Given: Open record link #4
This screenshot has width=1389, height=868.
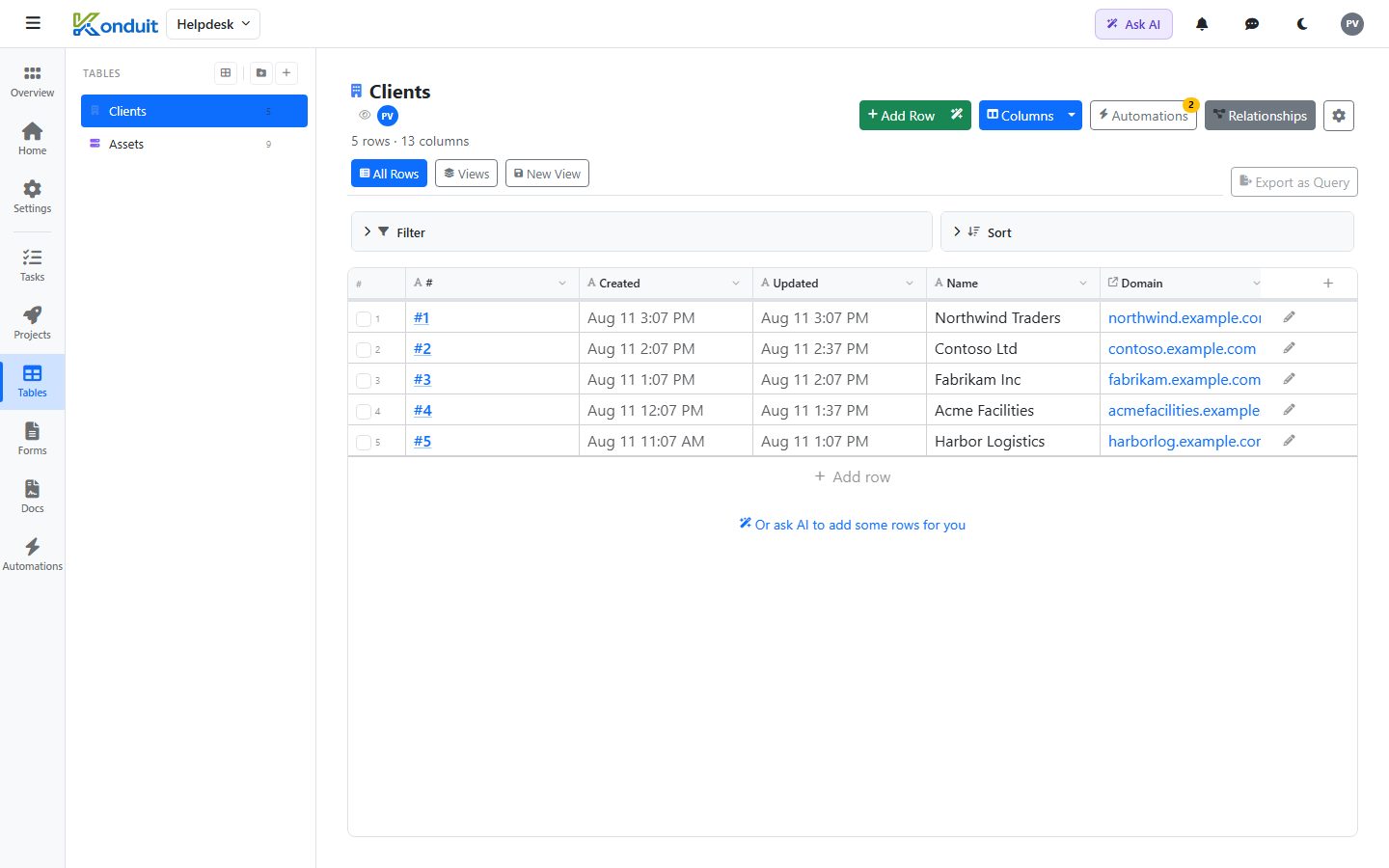Looking at the screenshot, I should click(422, 410).
